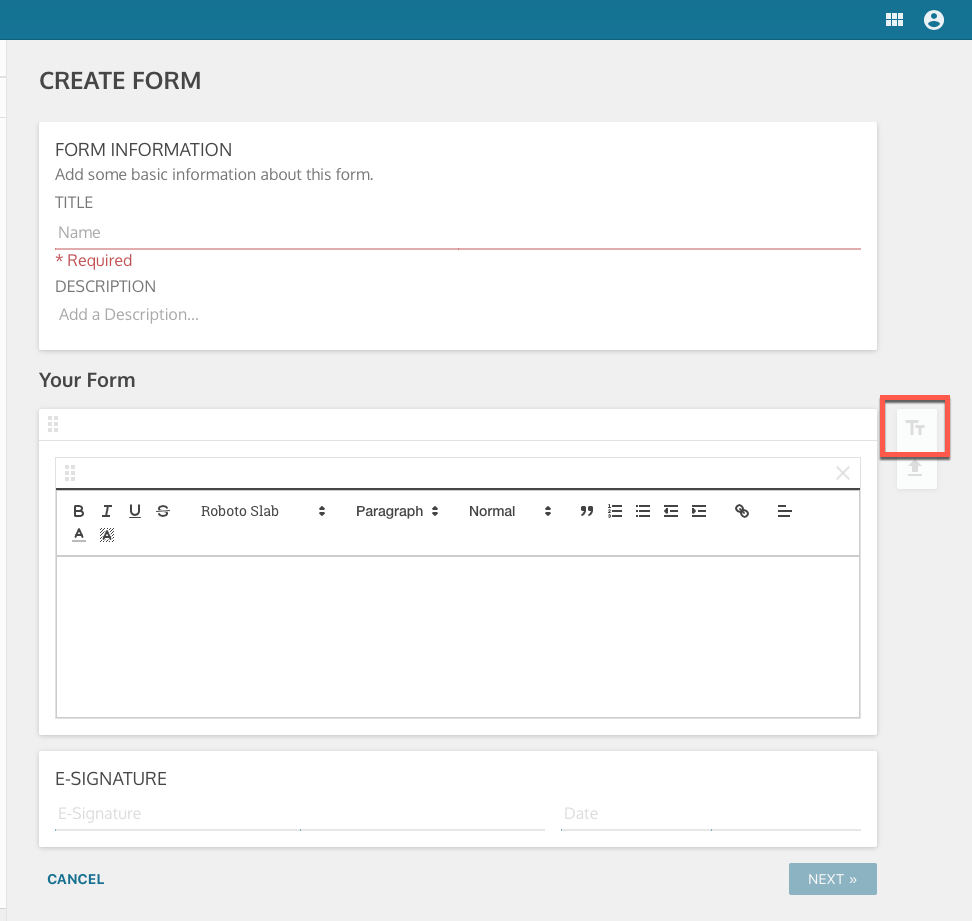Create a bulleted list
The image size is (972, 921).
[x=643, y=511]
